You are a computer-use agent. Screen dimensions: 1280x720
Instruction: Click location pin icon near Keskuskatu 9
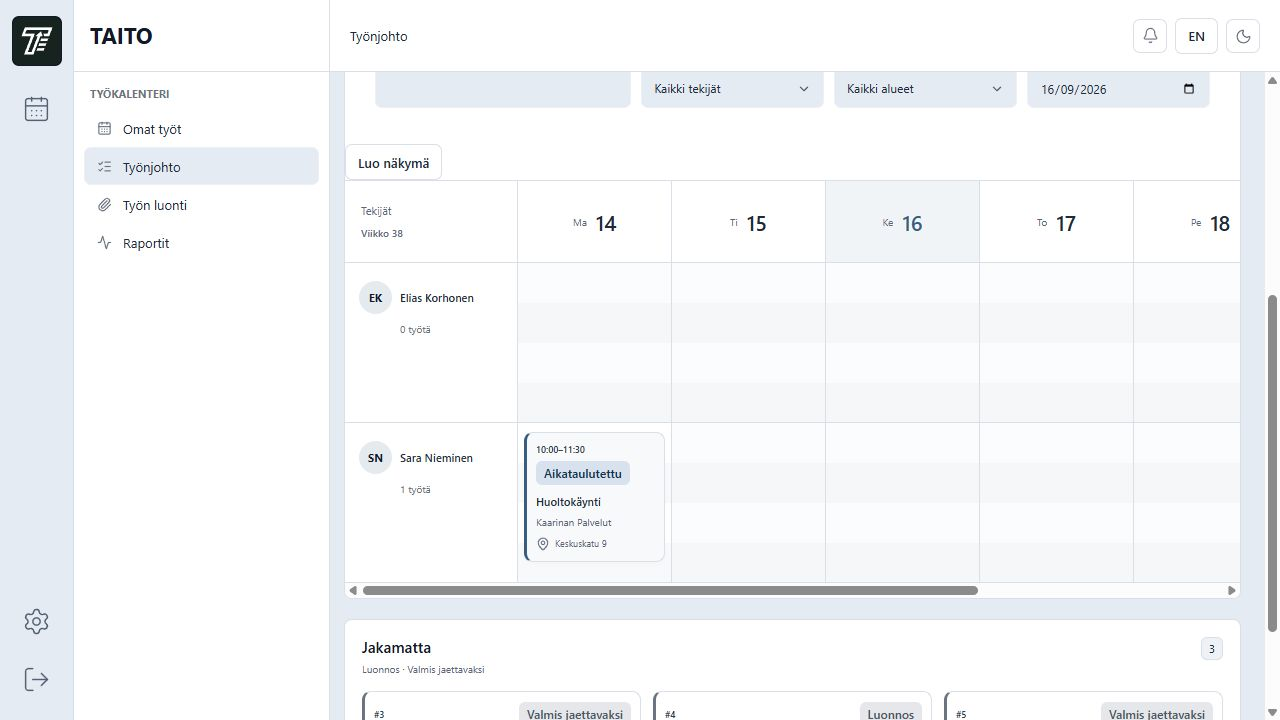543,544
